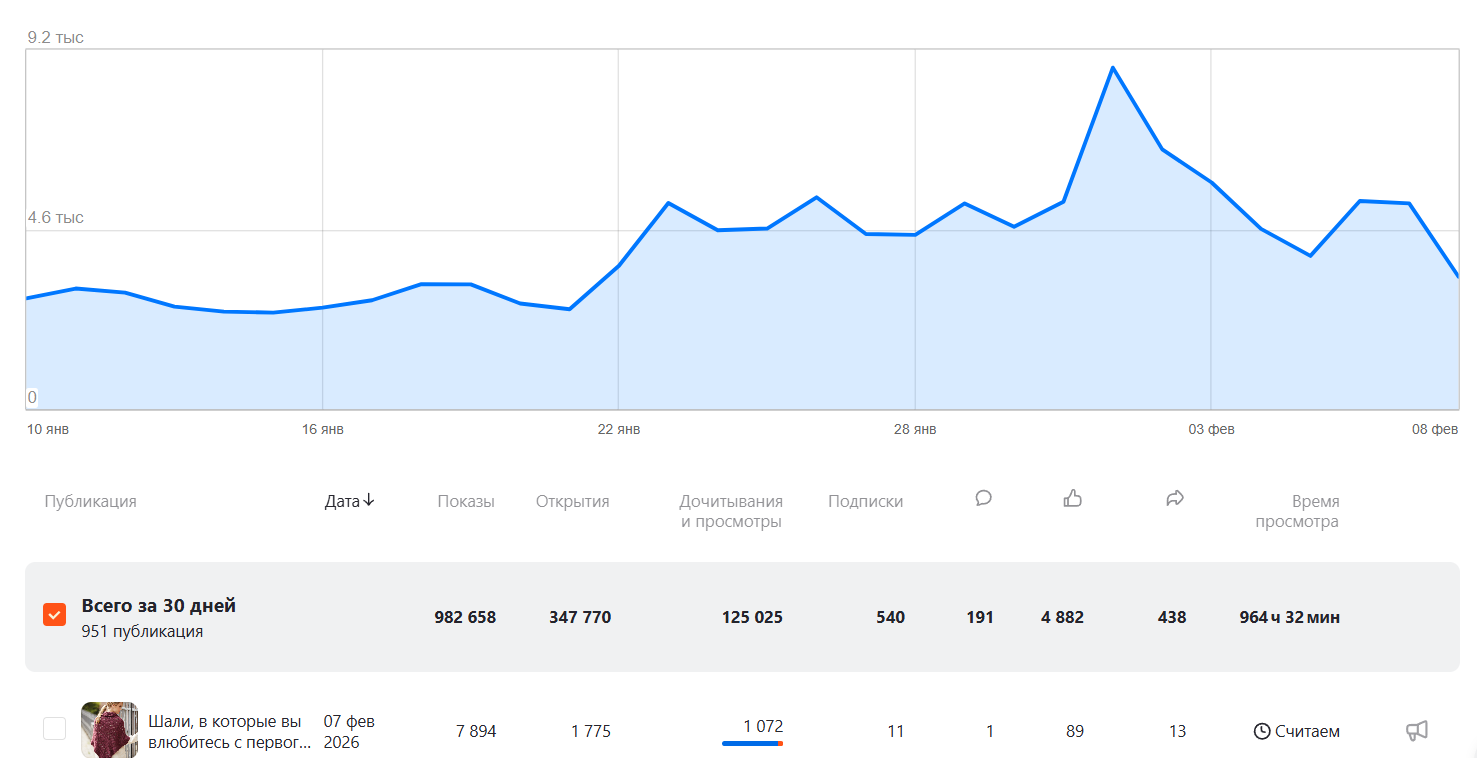This screenshot has width=1477, height=758.
Task: Click the highest peak of the chart line
Action: (1112, 68)
